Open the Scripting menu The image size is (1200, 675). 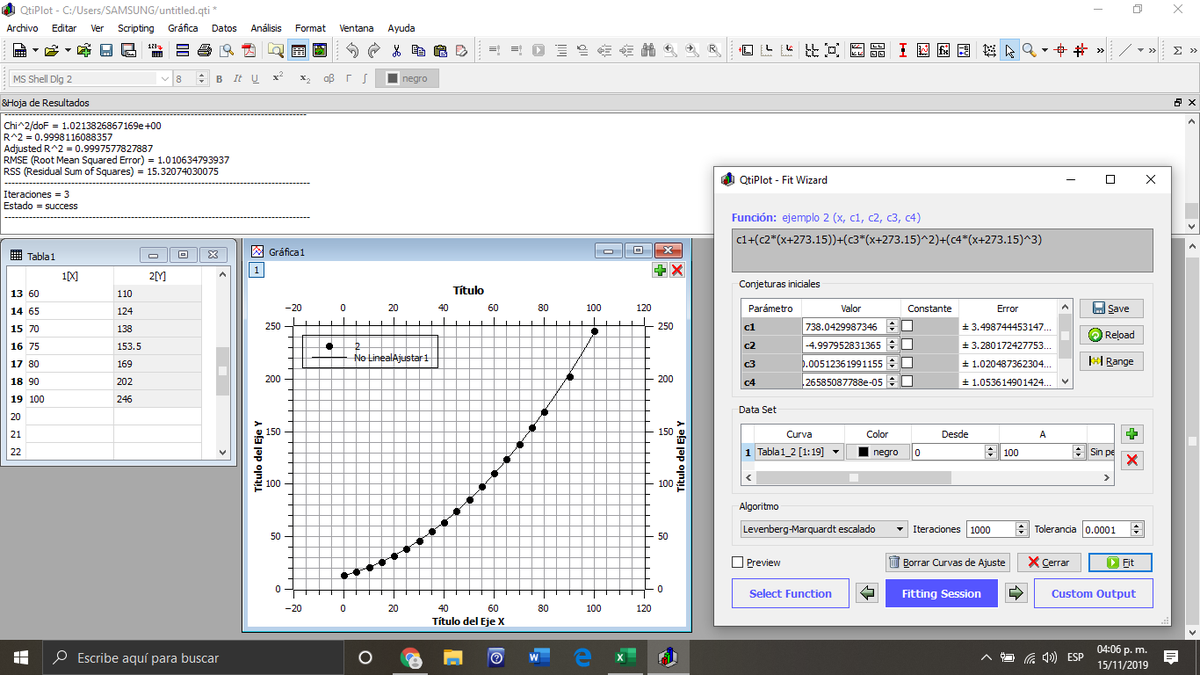tap(135, 28)
